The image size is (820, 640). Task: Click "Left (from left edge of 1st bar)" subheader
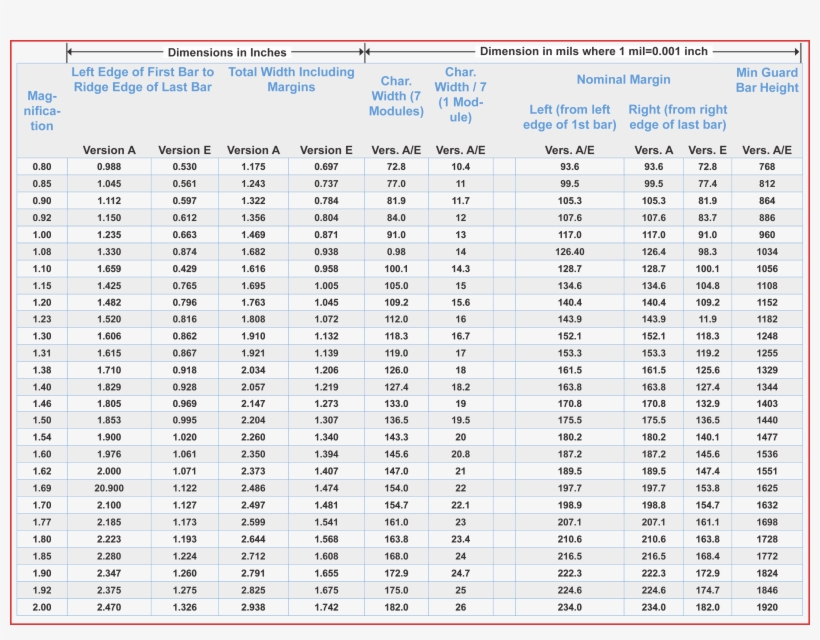pos(569,117)
